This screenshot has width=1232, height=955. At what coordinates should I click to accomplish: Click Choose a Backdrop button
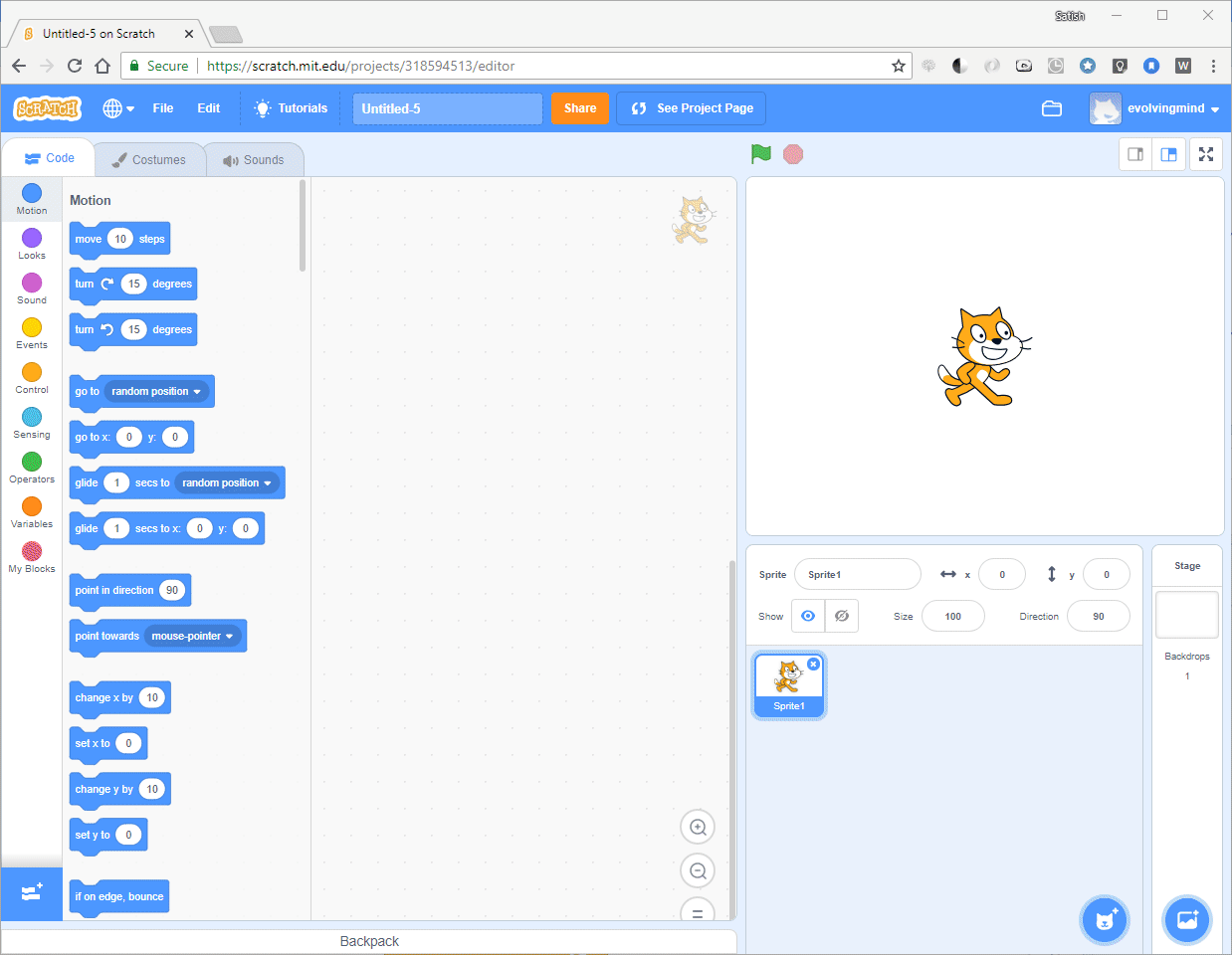(1187, 919)
